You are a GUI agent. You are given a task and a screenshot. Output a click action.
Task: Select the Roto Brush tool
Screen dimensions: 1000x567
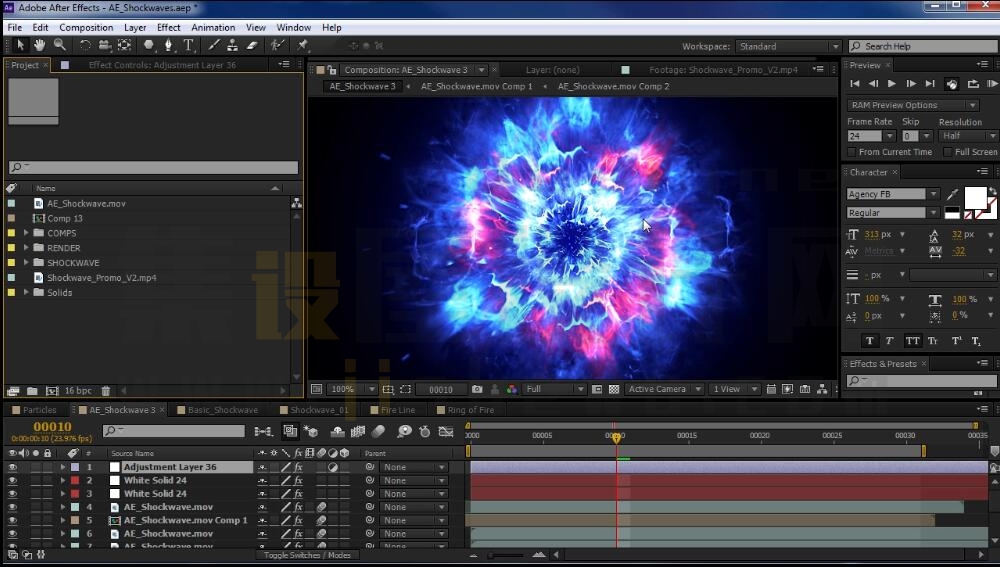[x=277, y=45]
